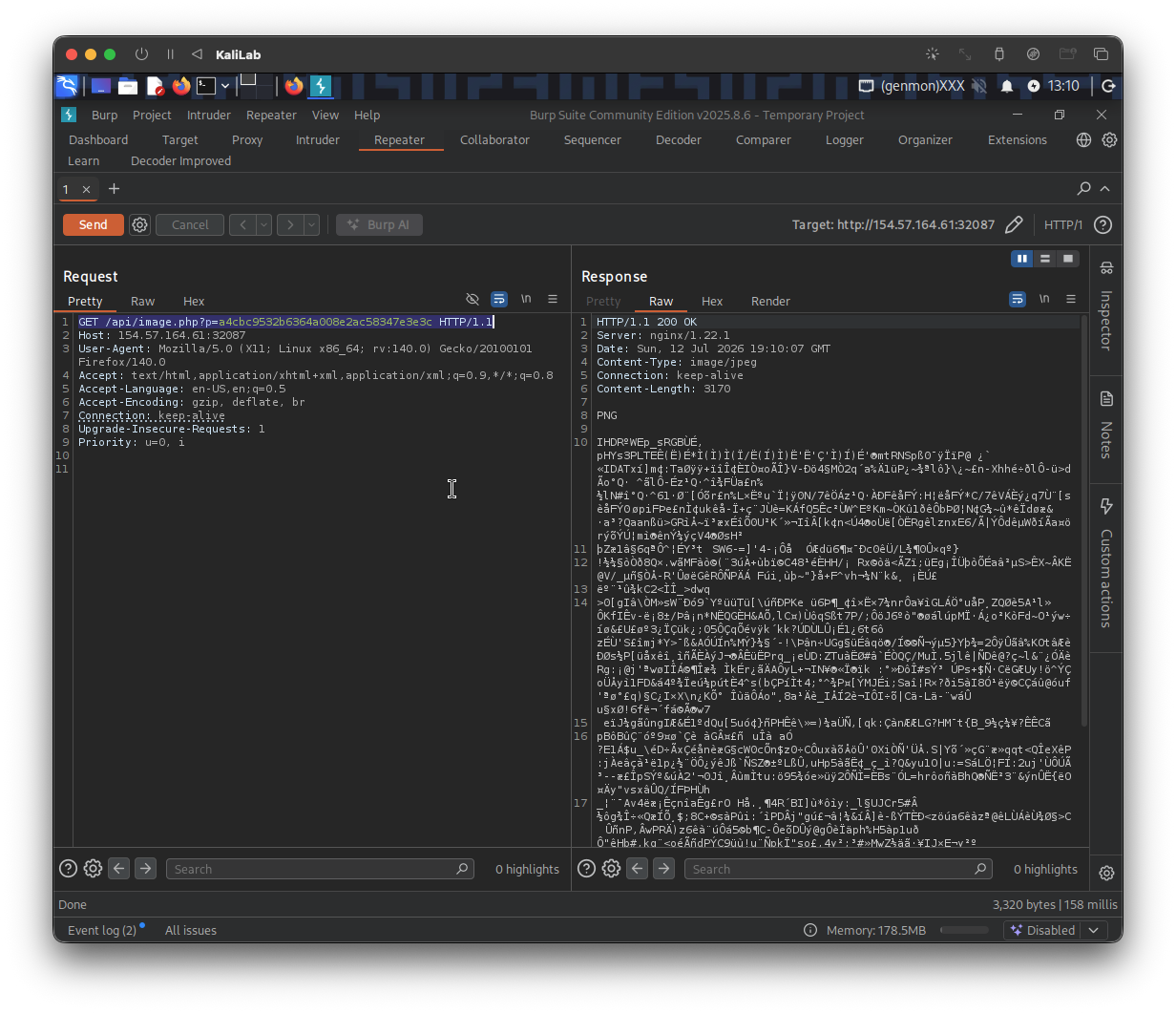
Task: Go to previous request search match
Action: point(118,869)
